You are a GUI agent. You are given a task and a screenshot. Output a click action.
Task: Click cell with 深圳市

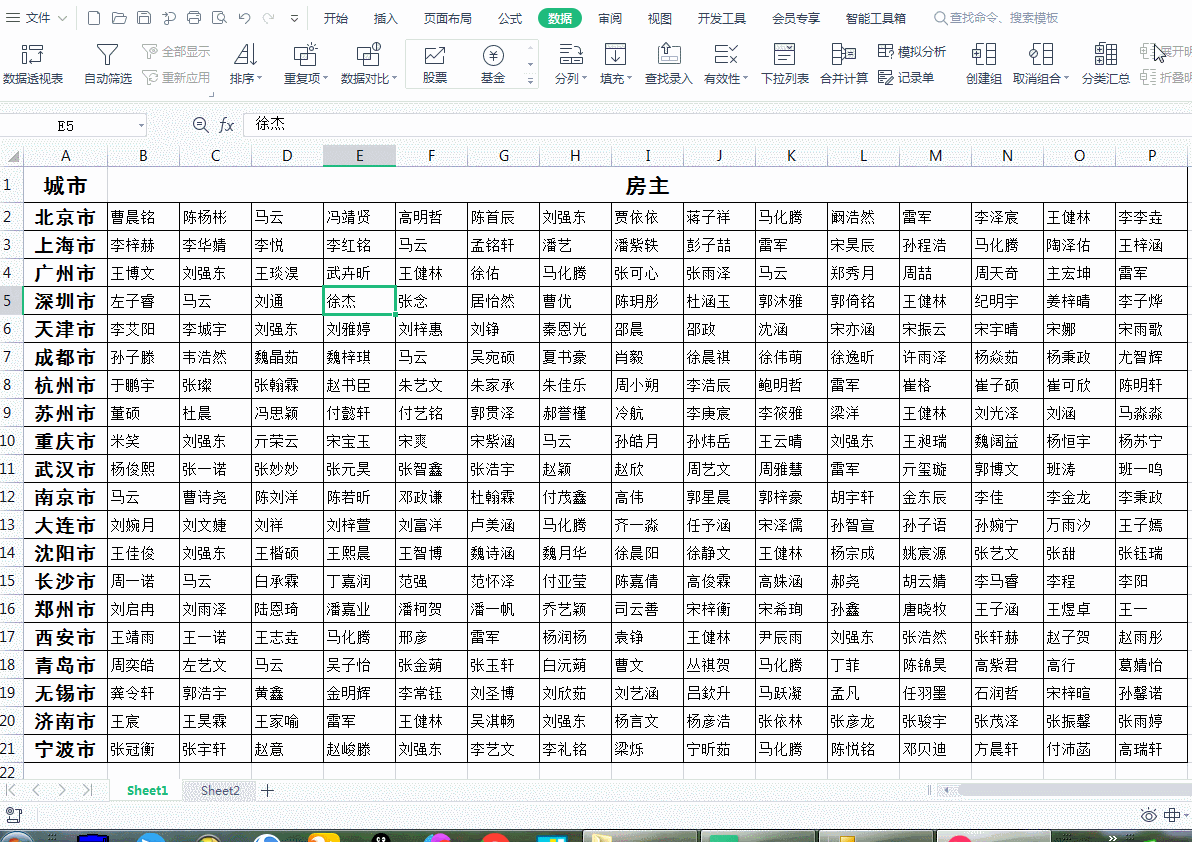(x=65, y=301)
